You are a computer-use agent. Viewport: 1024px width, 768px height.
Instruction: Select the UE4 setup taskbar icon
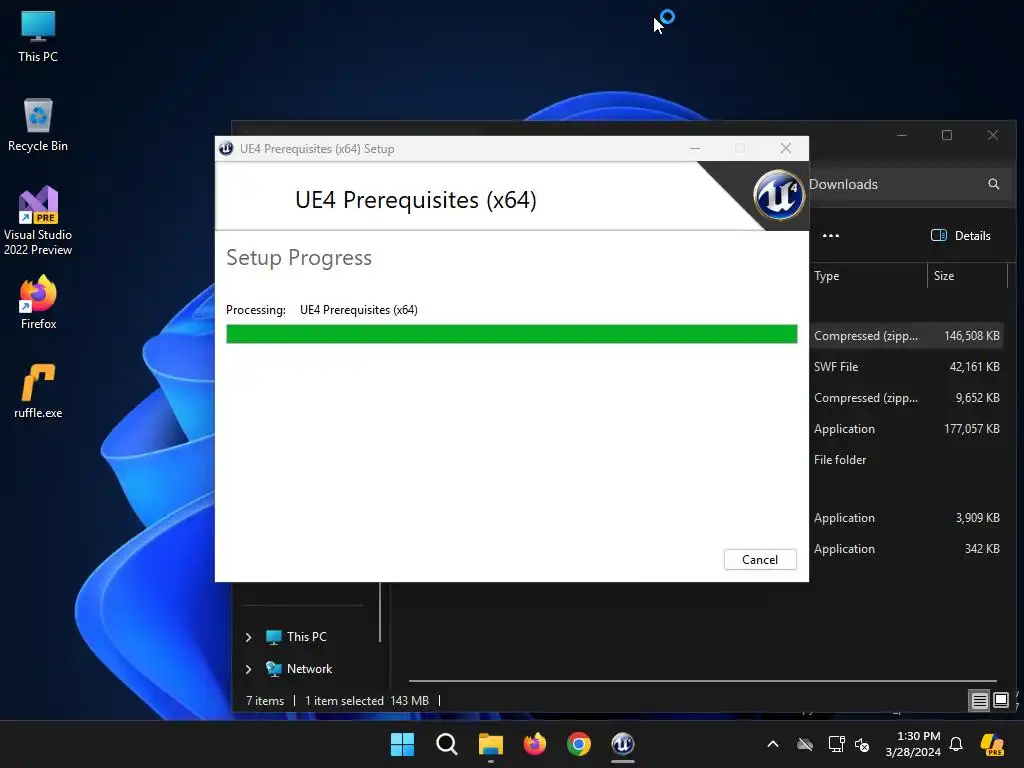623,744
